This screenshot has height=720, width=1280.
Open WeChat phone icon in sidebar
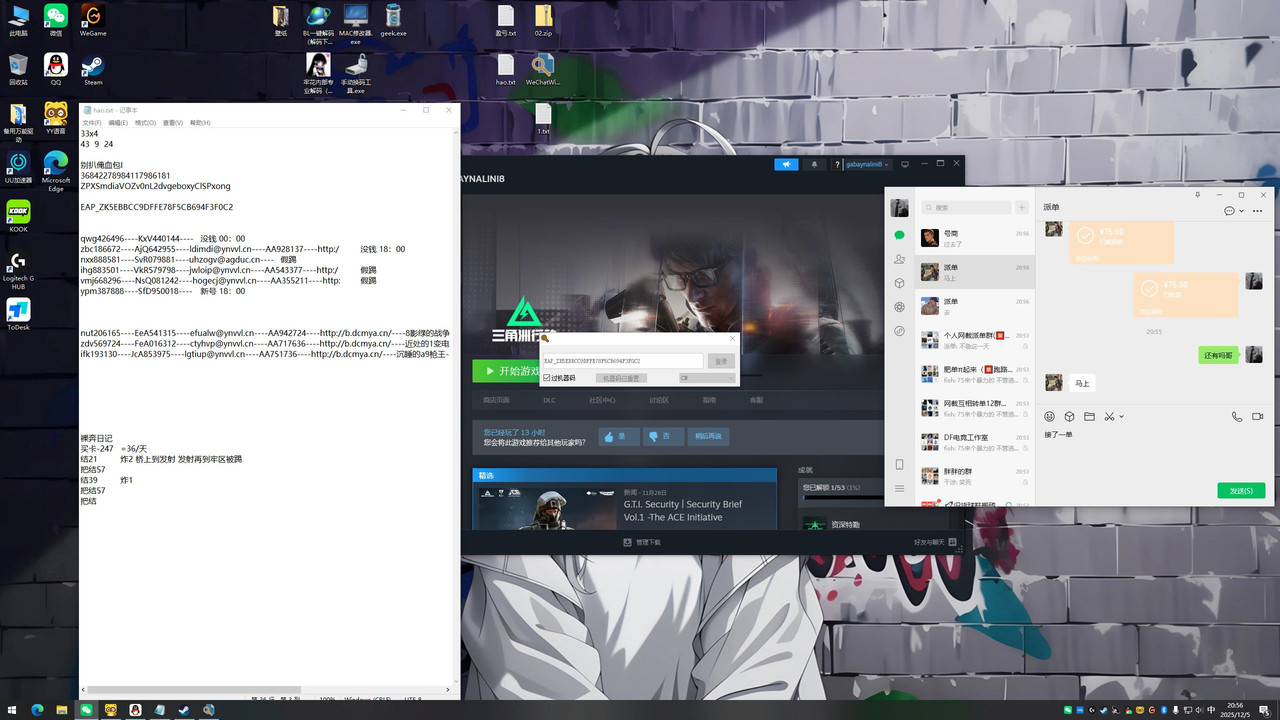(899, 465)
